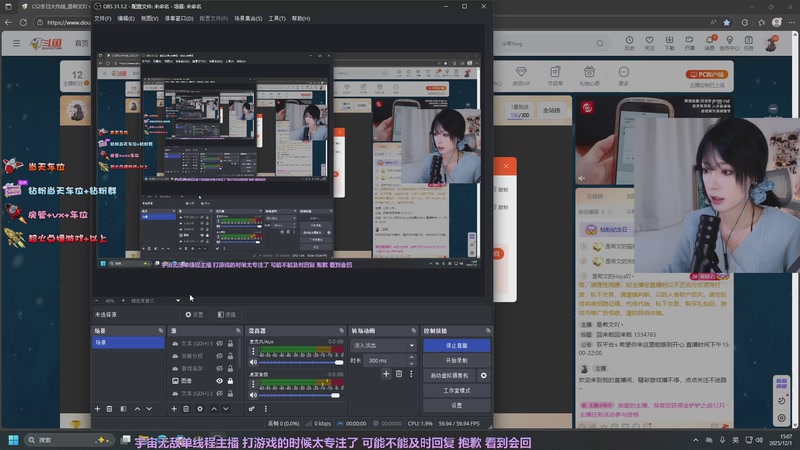This screenshot has height=450, width=800.
Task: Add a new scene with plus icon
Action: coord(97,409)
